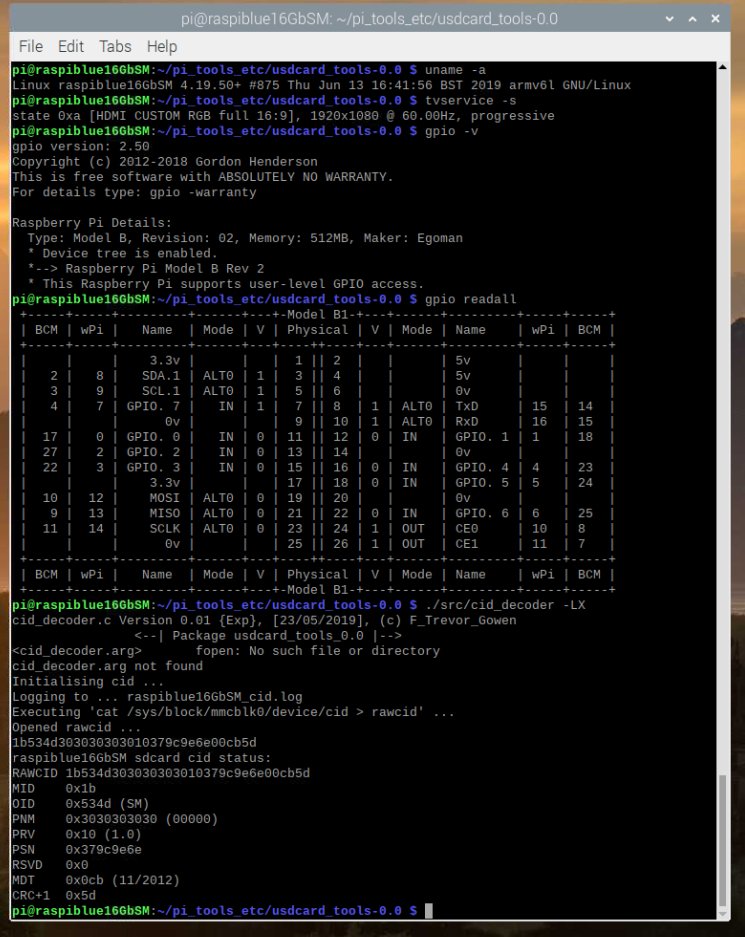Click the 'Gordon Henderson' copyright line

[165, 162]
